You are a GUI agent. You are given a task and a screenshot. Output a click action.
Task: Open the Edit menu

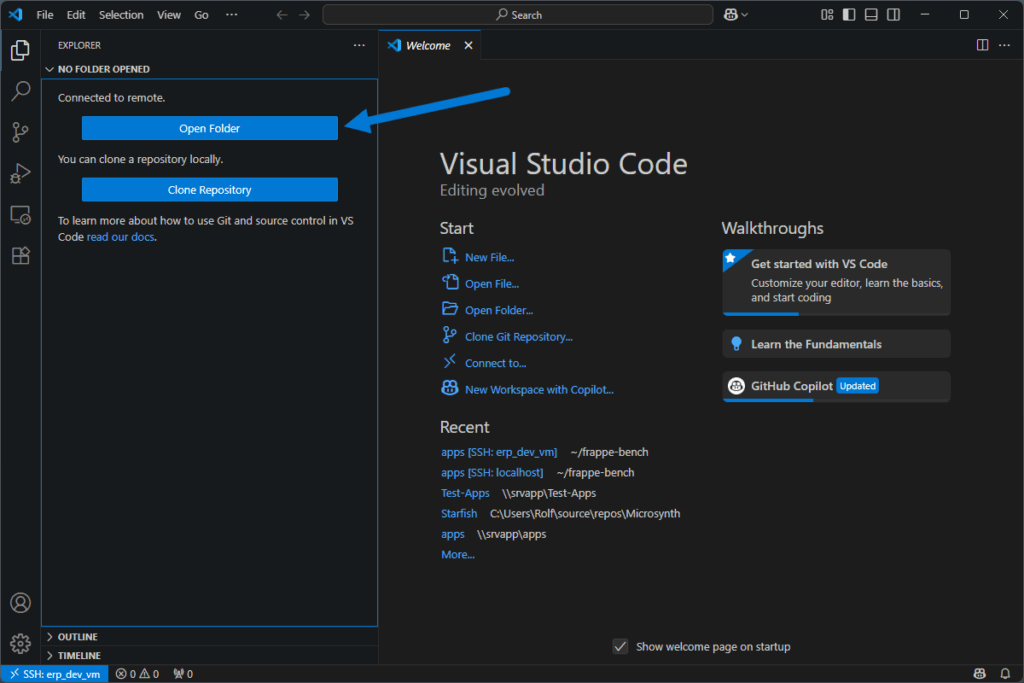click(x=76, y=14)
